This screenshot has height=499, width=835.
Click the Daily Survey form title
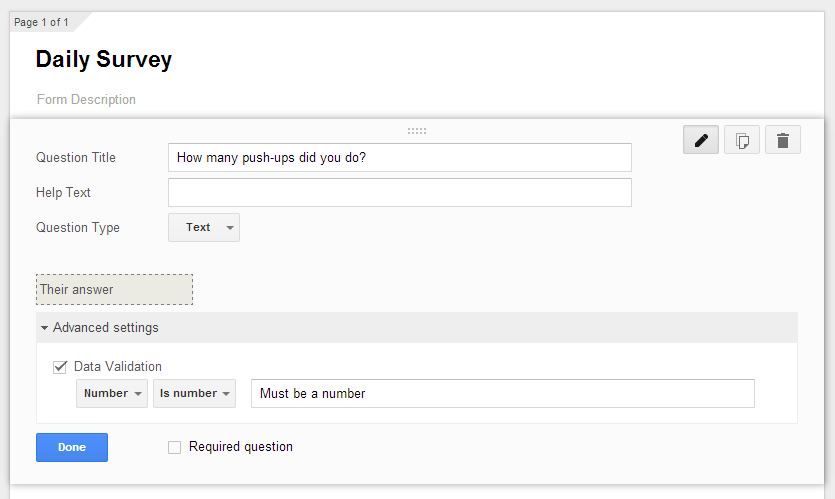104,59
